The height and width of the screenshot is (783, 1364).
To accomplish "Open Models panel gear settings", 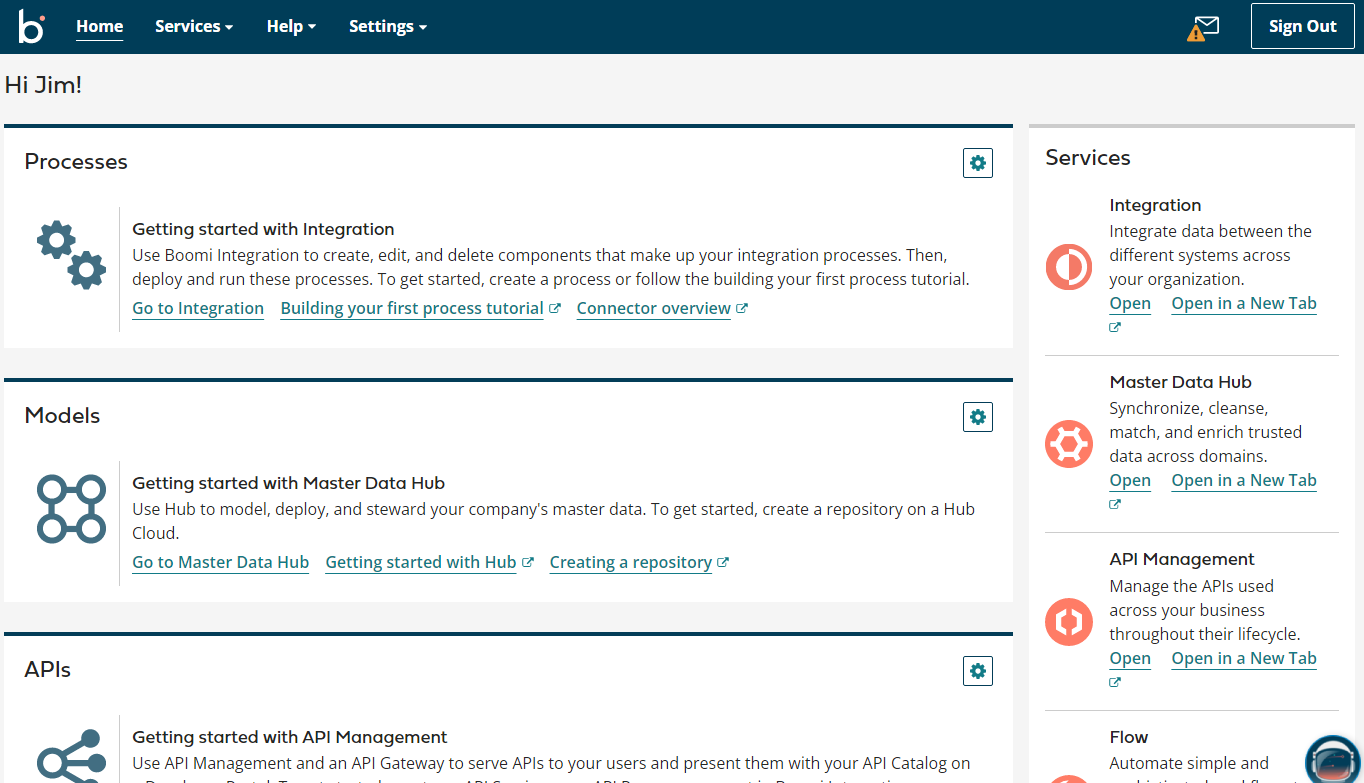I will 978,417.
